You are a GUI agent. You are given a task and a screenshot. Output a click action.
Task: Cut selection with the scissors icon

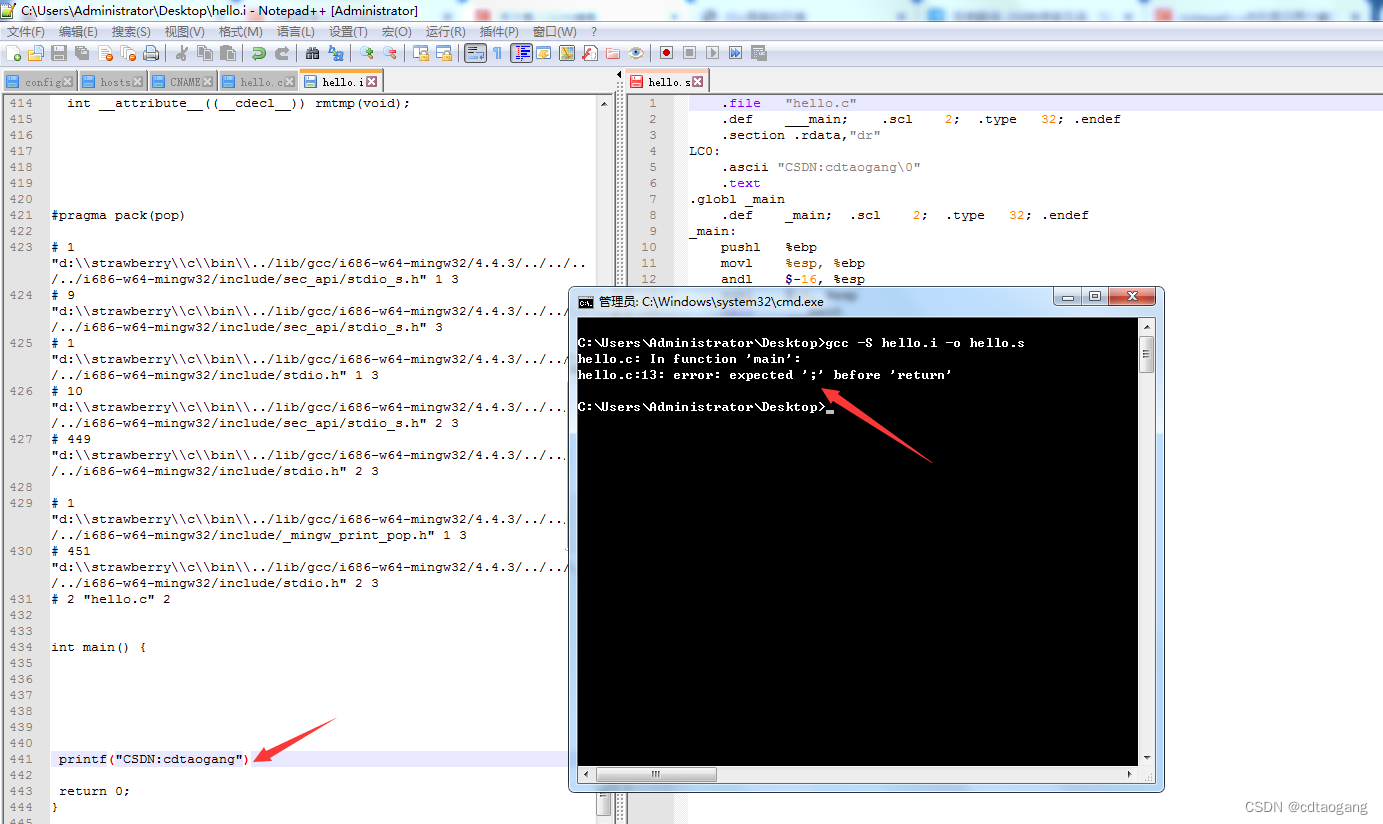(x=182, y=53)
